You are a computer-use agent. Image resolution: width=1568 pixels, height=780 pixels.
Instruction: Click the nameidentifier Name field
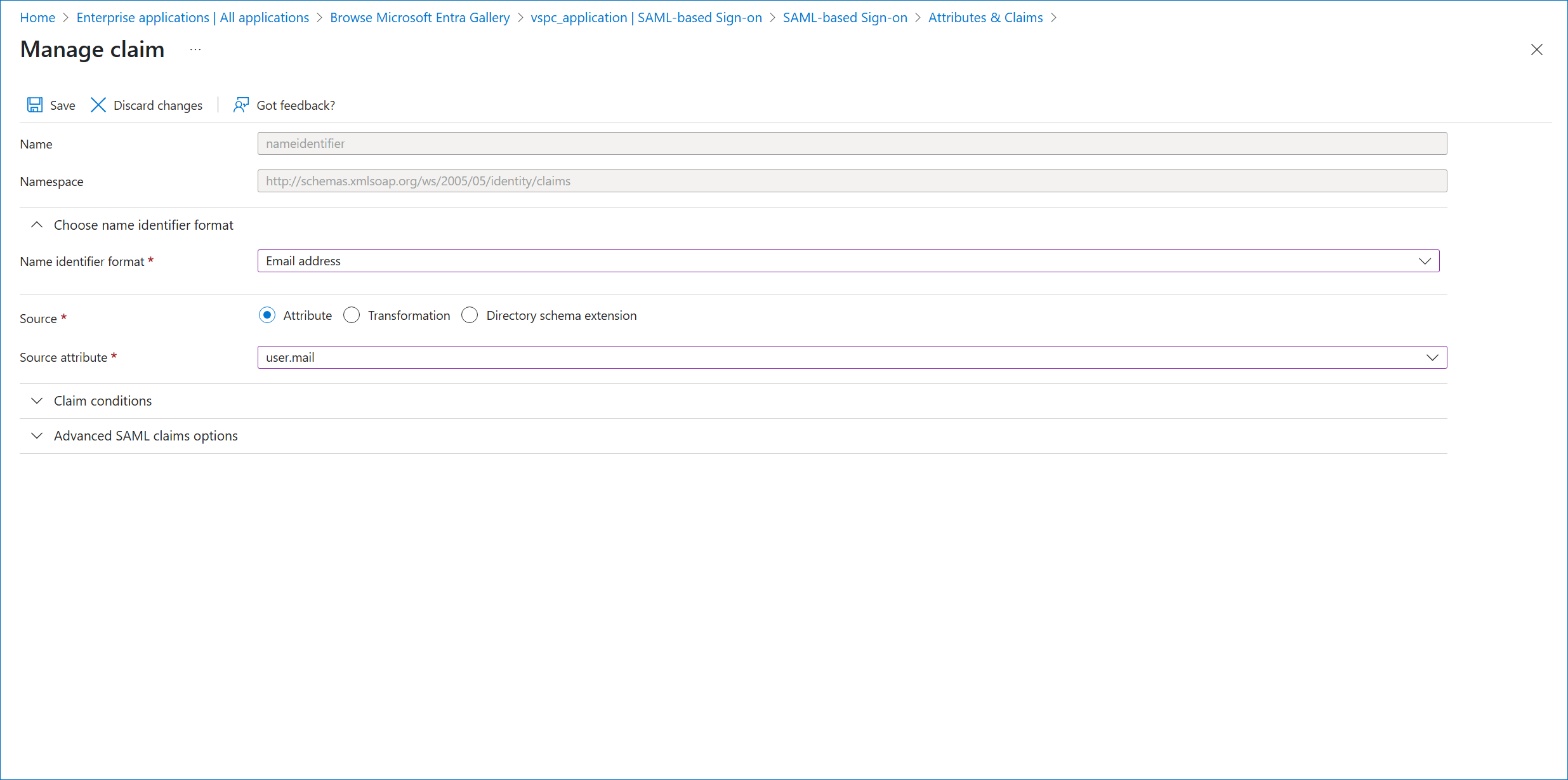tap(852, 143)
